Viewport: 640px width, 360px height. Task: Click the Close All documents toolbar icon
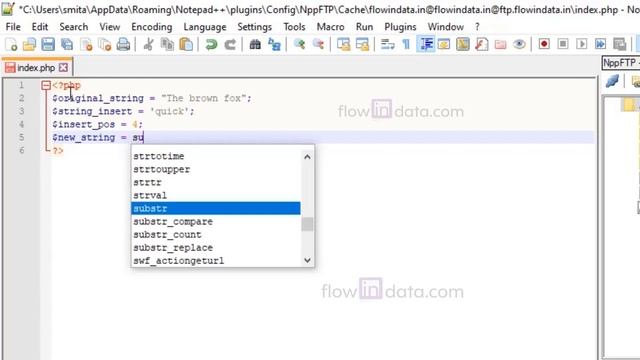(105, 44)
